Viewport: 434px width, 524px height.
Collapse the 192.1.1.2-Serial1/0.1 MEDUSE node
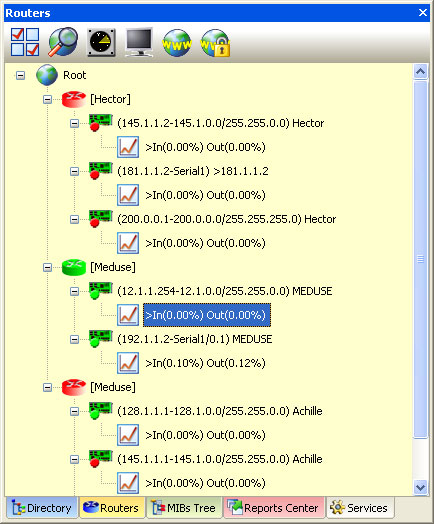tap(75, 340)
